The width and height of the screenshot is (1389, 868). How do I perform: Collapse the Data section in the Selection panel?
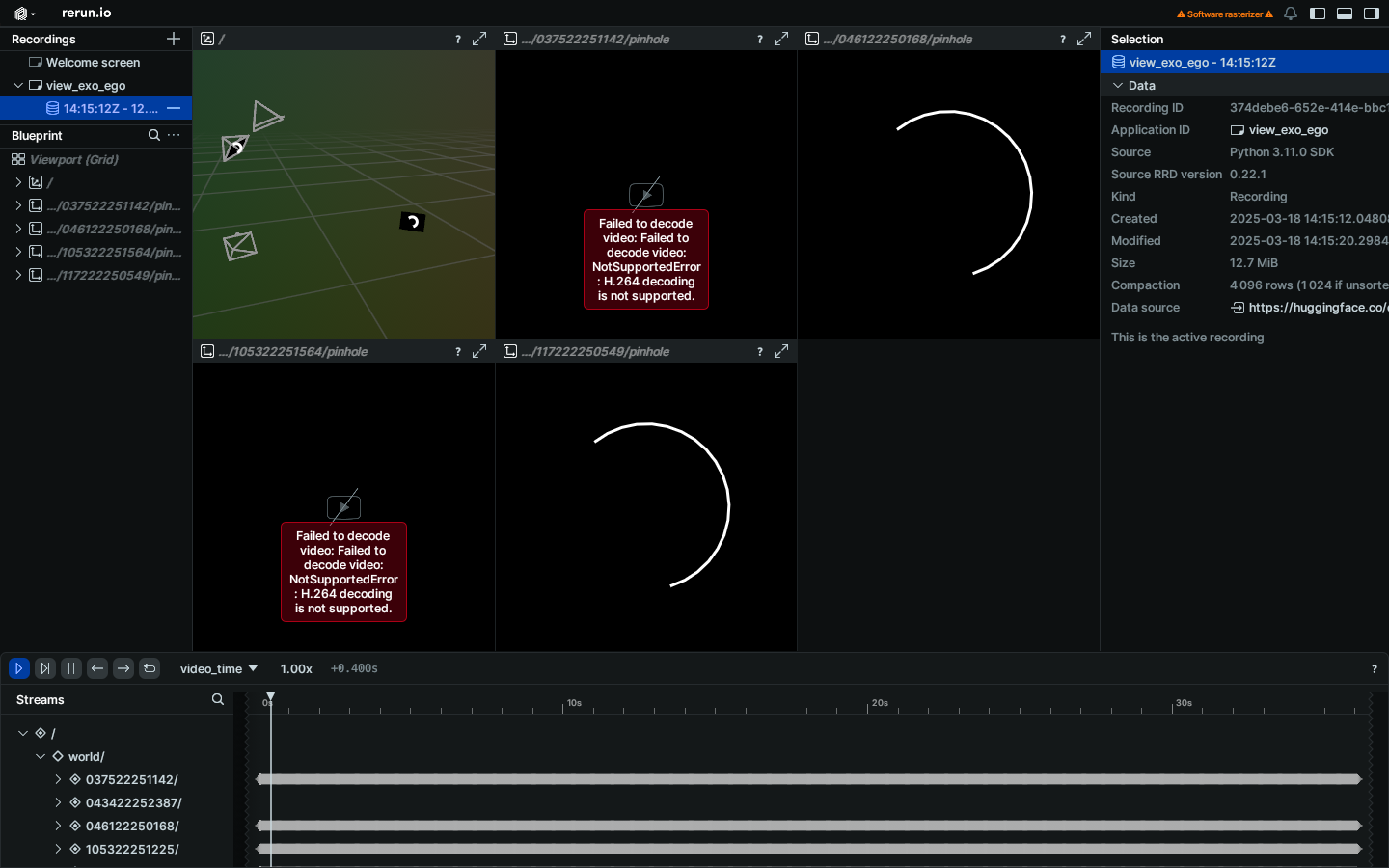pyautogui.click(x=1118, y=85)
